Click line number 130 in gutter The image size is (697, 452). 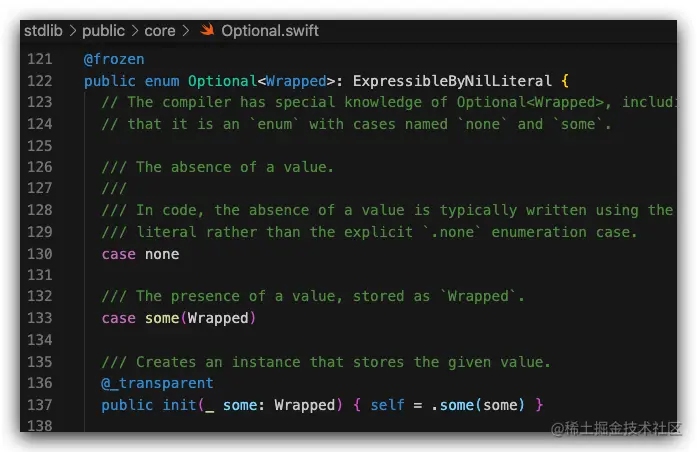pyautogui.click(x=40, y=254)
